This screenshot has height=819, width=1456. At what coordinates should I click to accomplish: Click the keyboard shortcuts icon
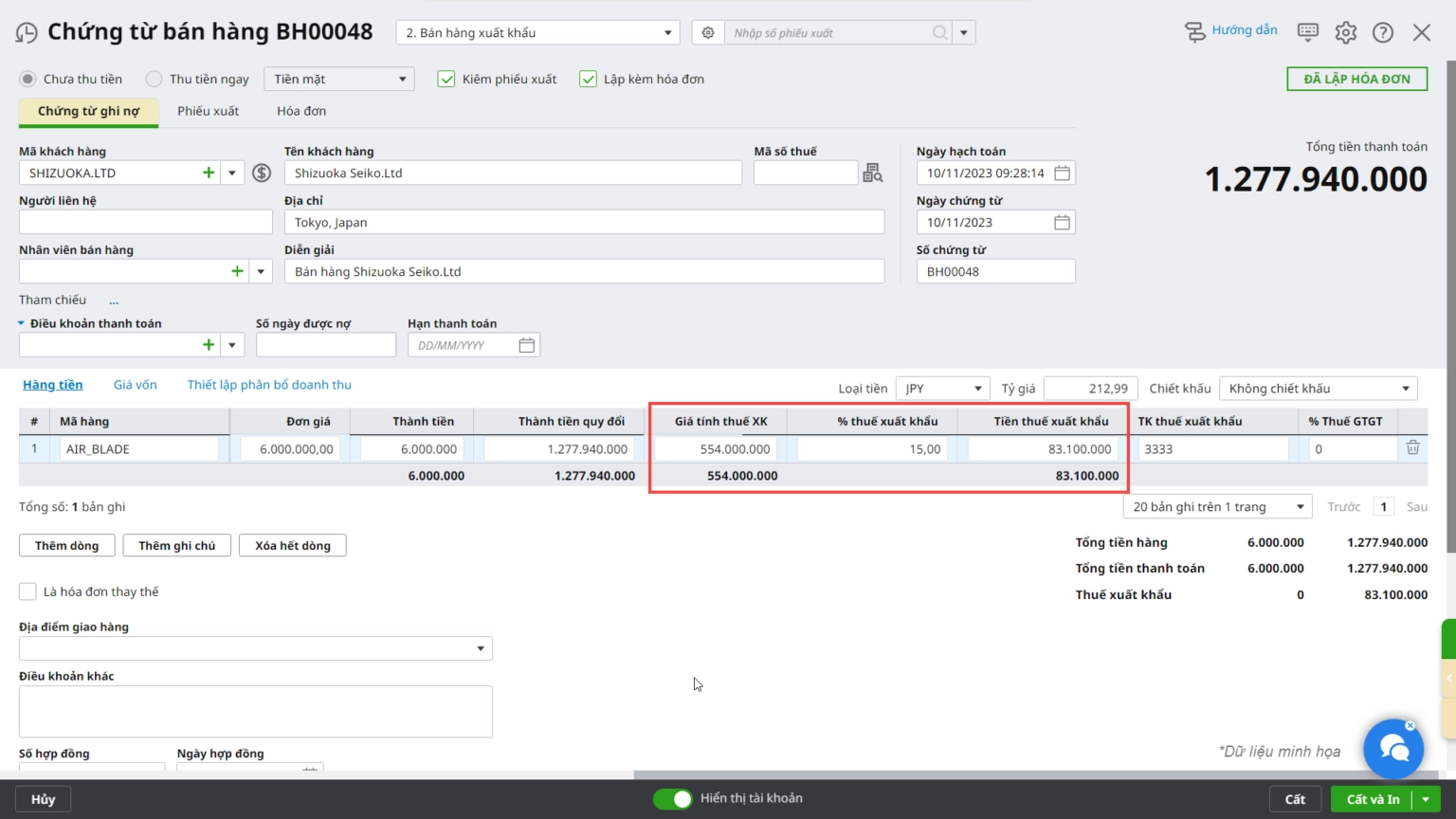(x=1308, y=32)
